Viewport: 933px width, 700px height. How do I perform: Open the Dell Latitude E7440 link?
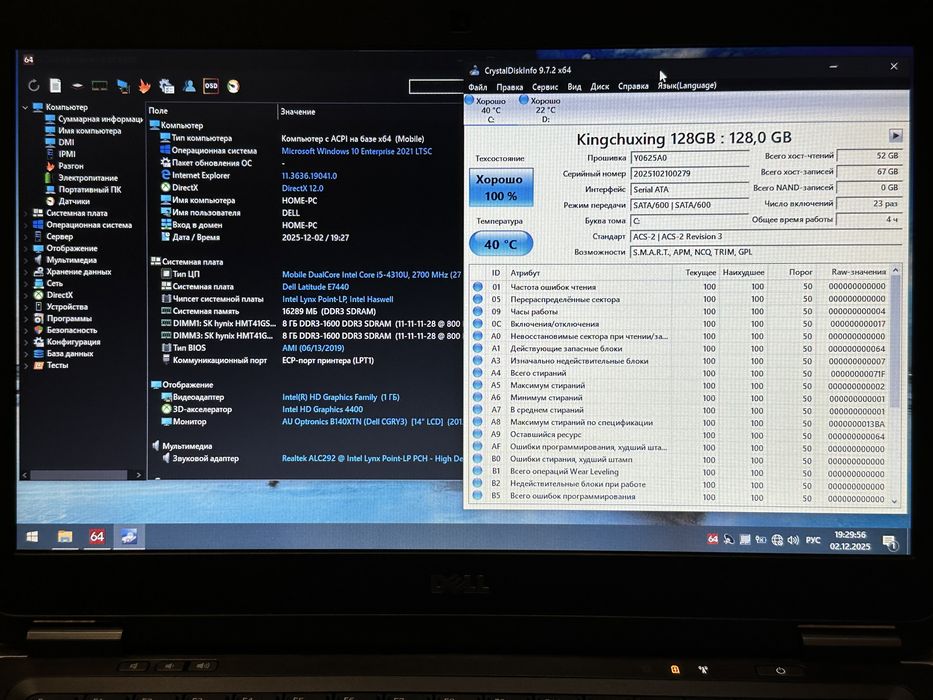coord(315,287)
